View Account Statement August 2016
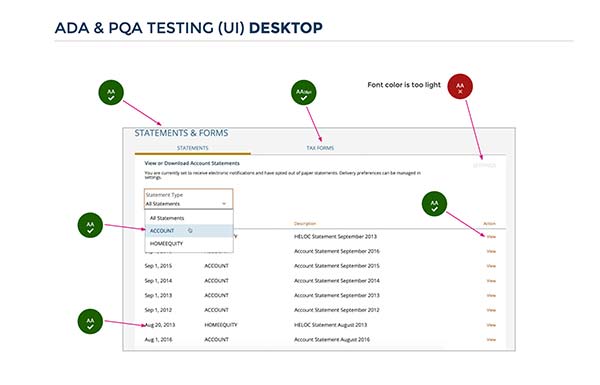Screen dimensions: 600x385 [491, 339]
